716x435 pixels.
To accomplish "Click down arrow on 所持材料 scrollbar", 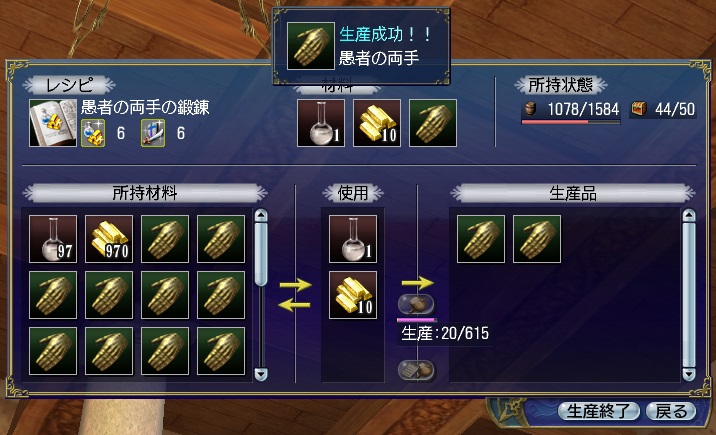I will click(261, 374).
